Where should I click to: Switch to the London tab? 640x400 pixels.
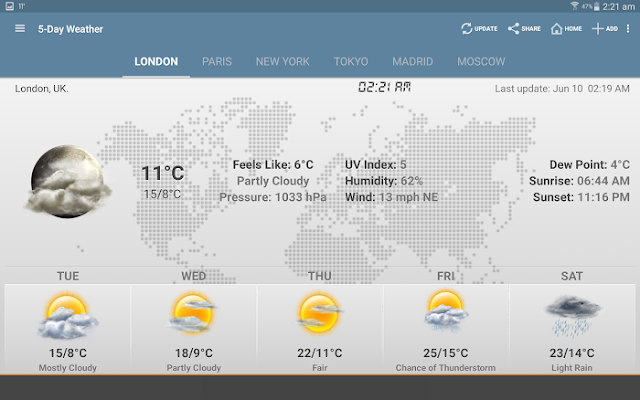coord(156,62)
